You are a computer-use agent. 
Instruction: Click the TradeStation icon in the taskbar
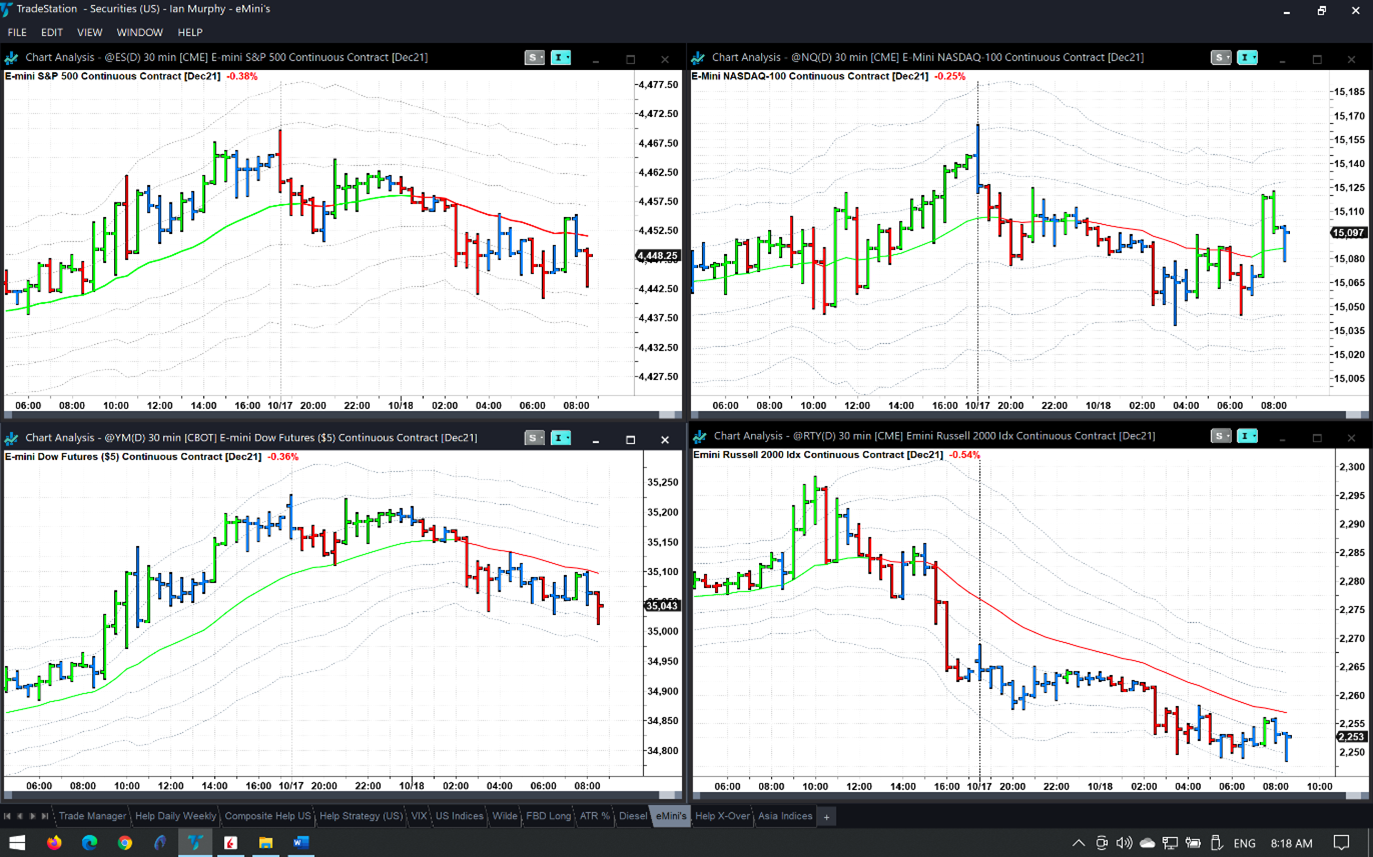pyautogui.click(x=195, y=843)
